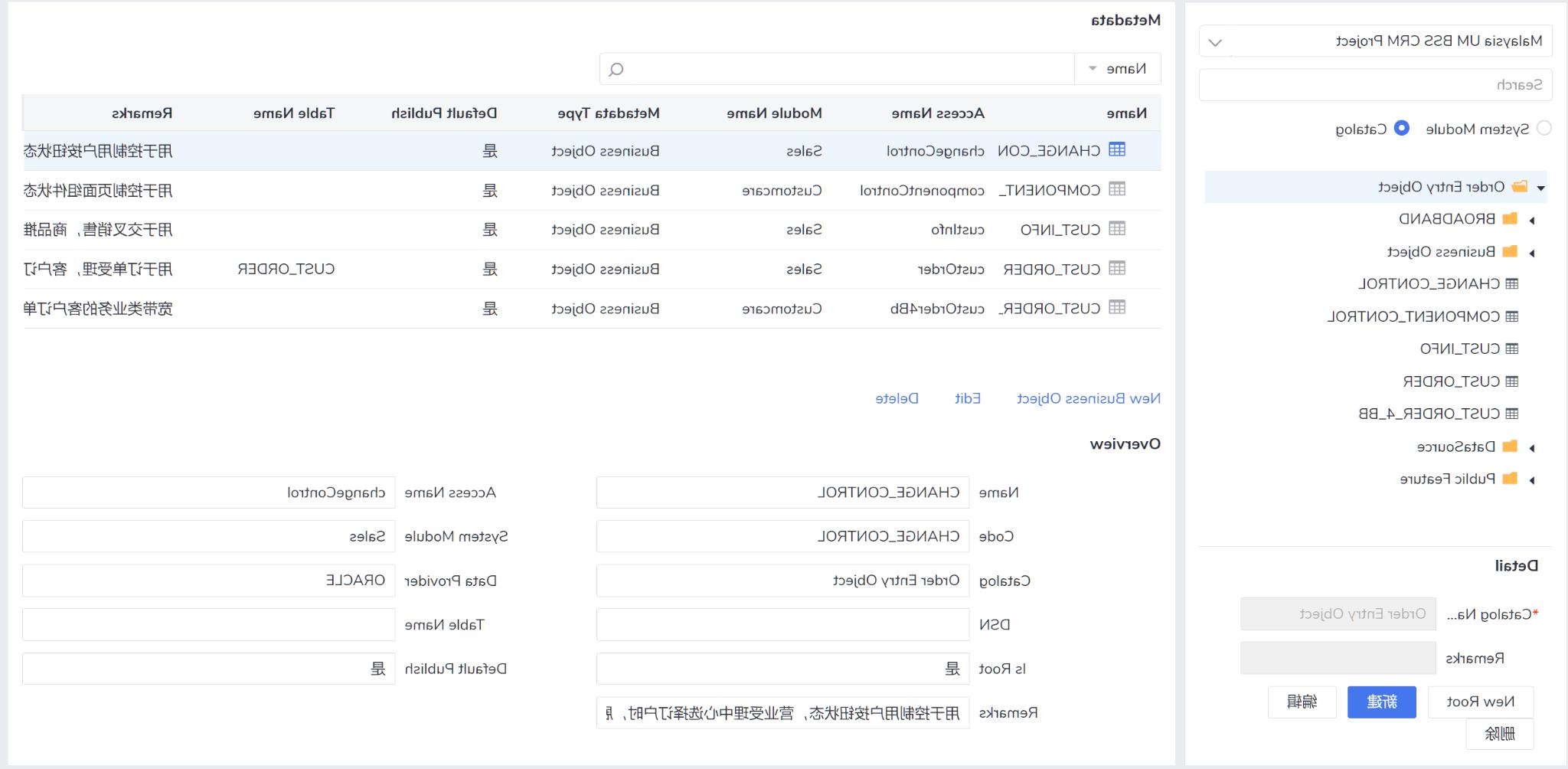Click the table icon of the CUST_ORDER grid row
Image resolution: width=1568 pixels, height=769 pixels.
click(x=1117, y=269)
